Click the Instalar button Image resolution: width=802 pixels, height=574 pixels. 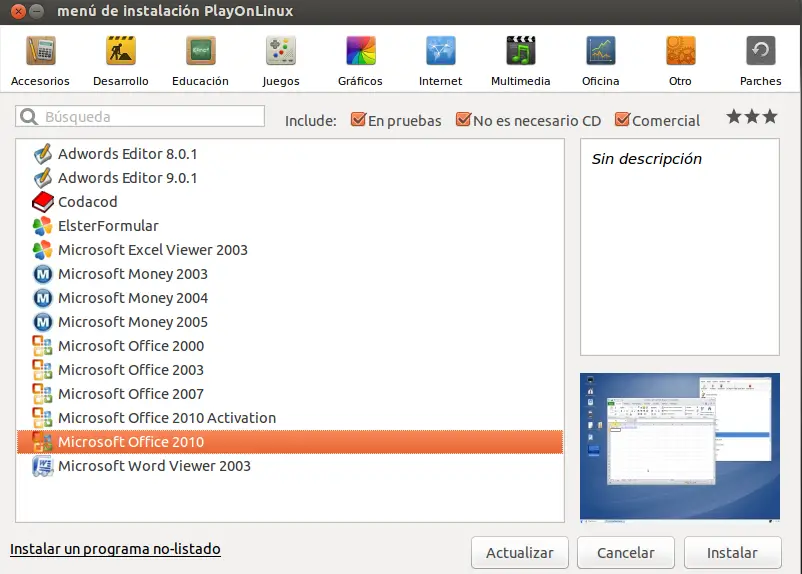[732, 553]
